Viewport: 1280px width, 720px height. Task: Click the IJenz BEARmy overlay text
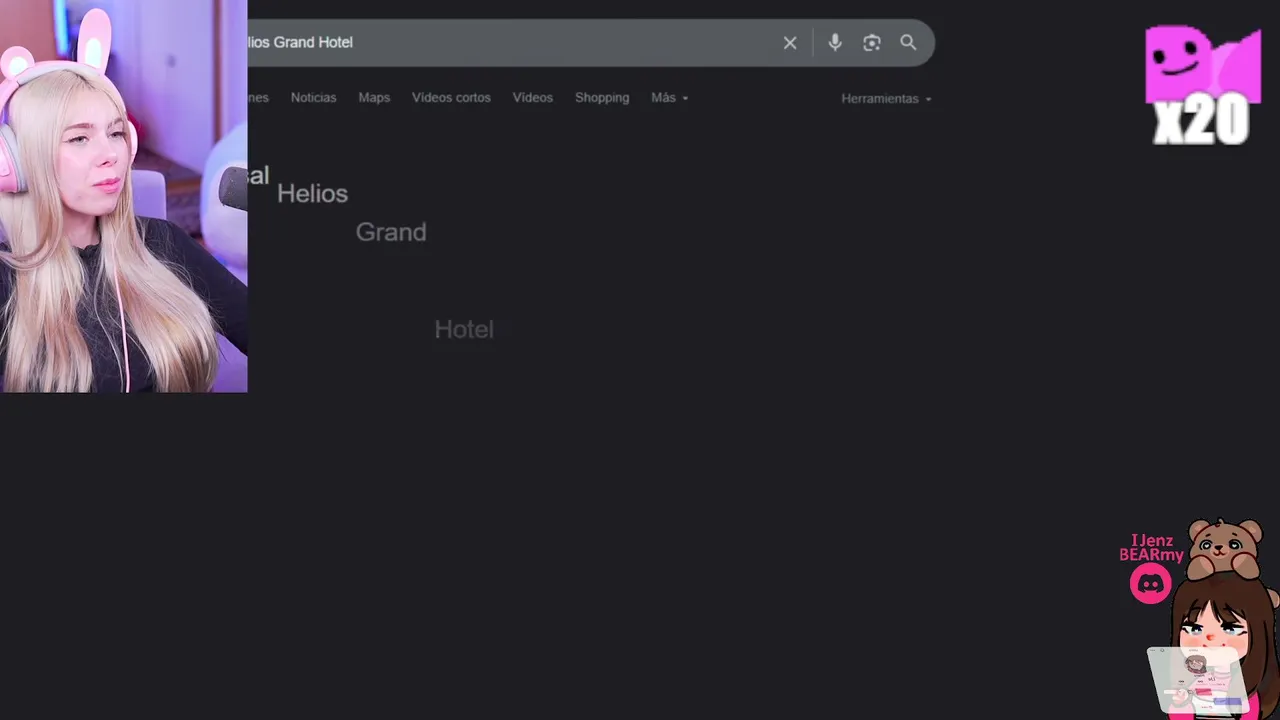(x=1151, y=547)
